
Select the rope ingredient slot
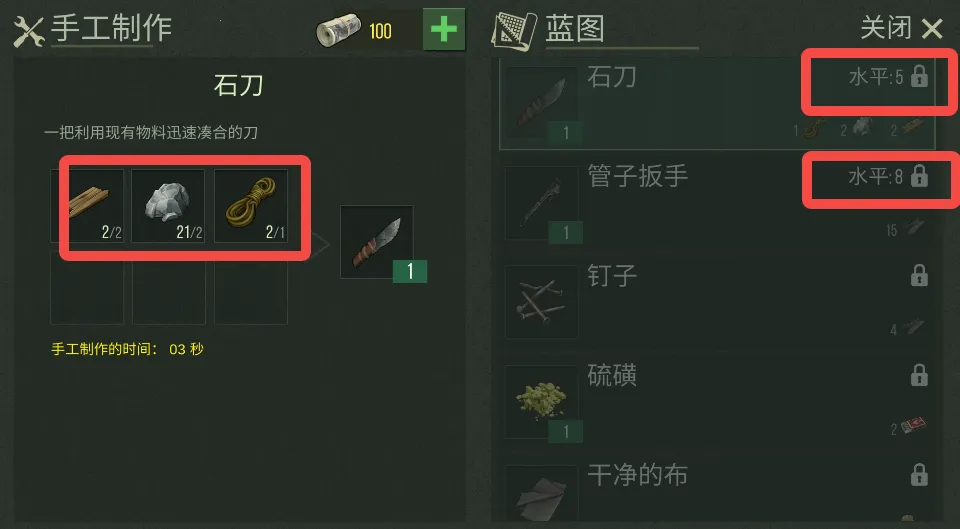(250, 206)
